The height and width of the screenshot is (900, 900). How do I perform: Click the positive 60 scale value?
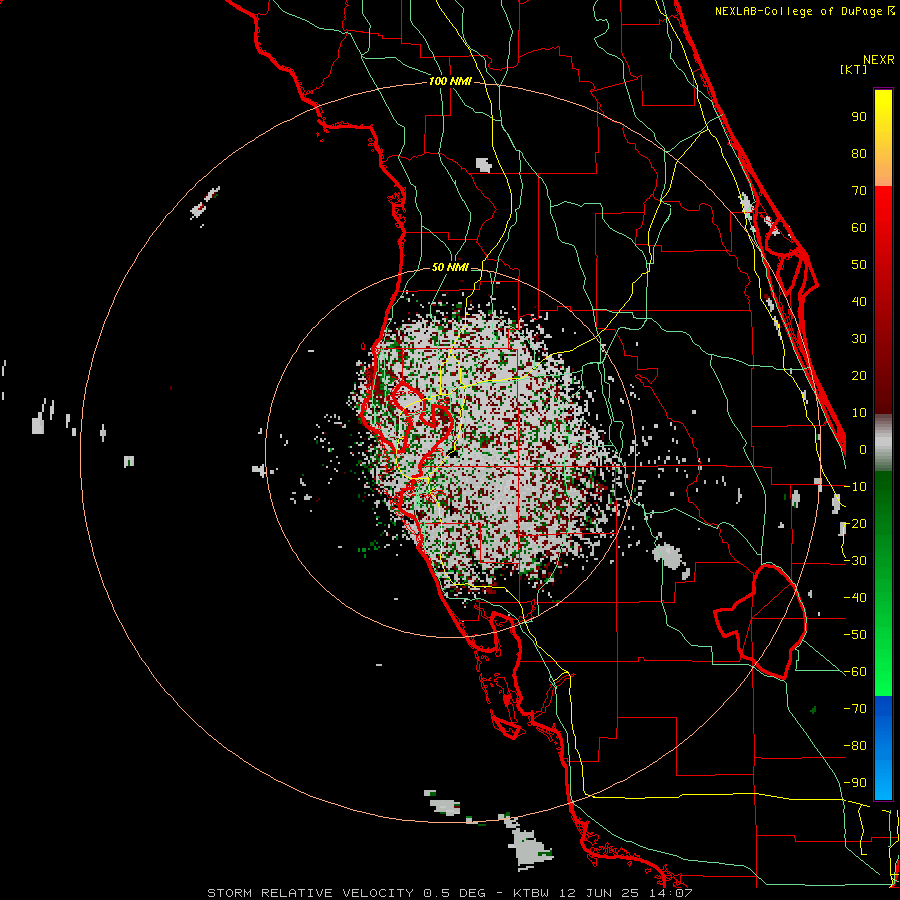(x=859, y=227)
